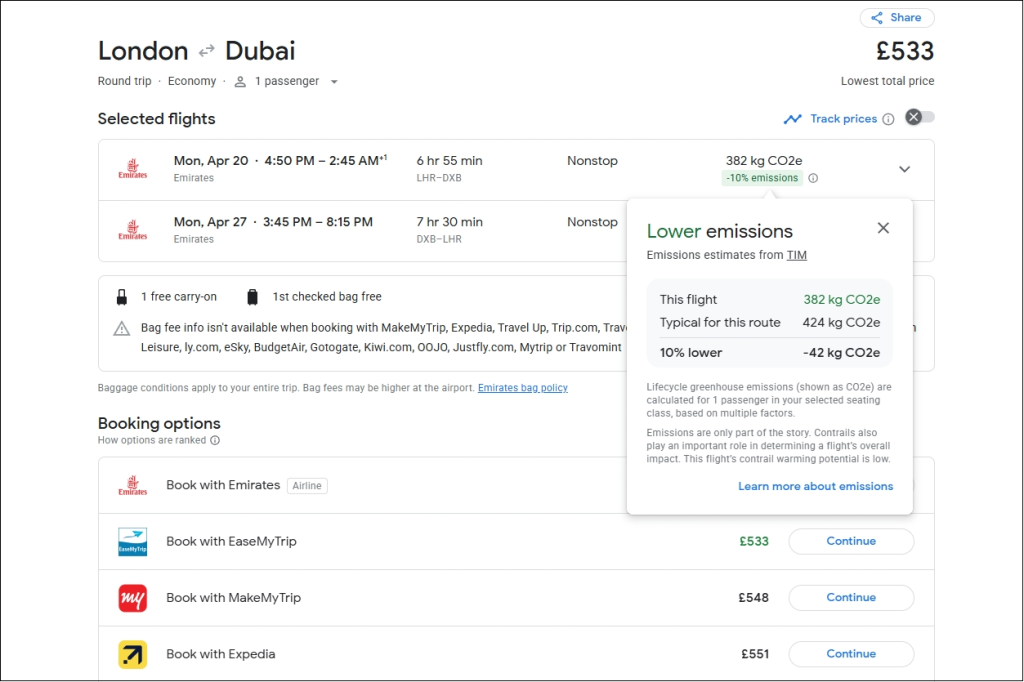This screenshot has height=682, width=1024.
Task: Click the MakeMyTrip logo icon
Action: coord(133,598)
